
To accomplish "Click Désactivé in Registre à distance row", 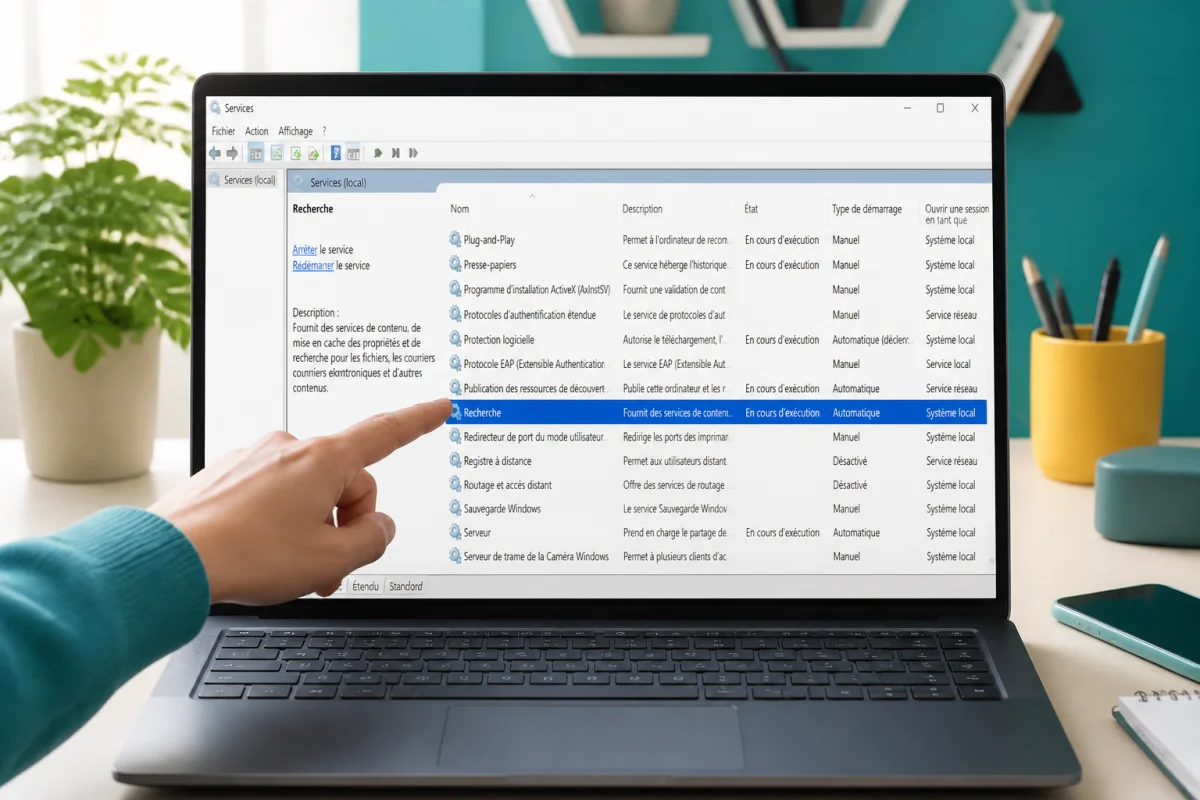I will coord(850,461).
